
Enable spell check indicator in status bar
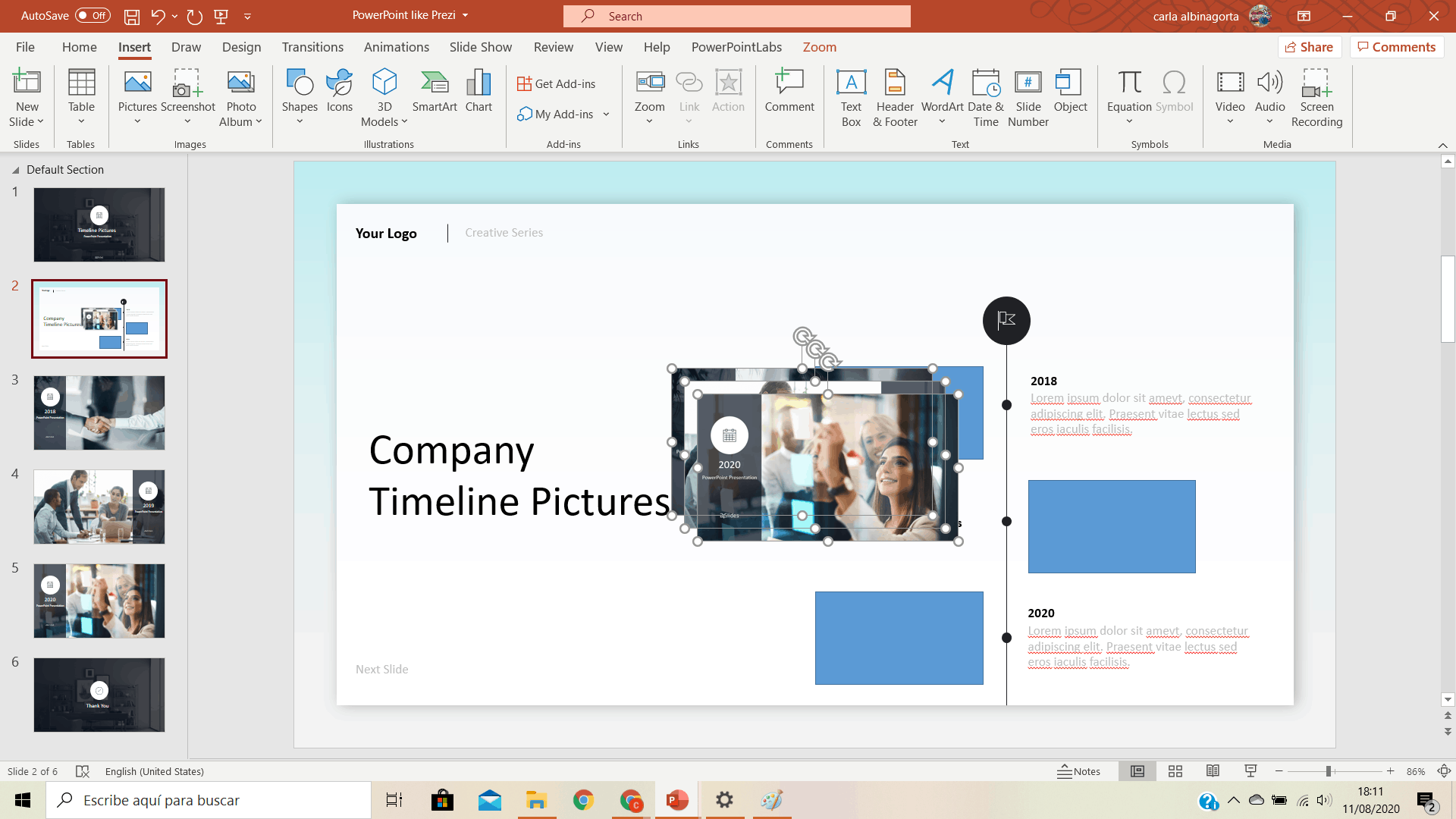tap(83, 771)
